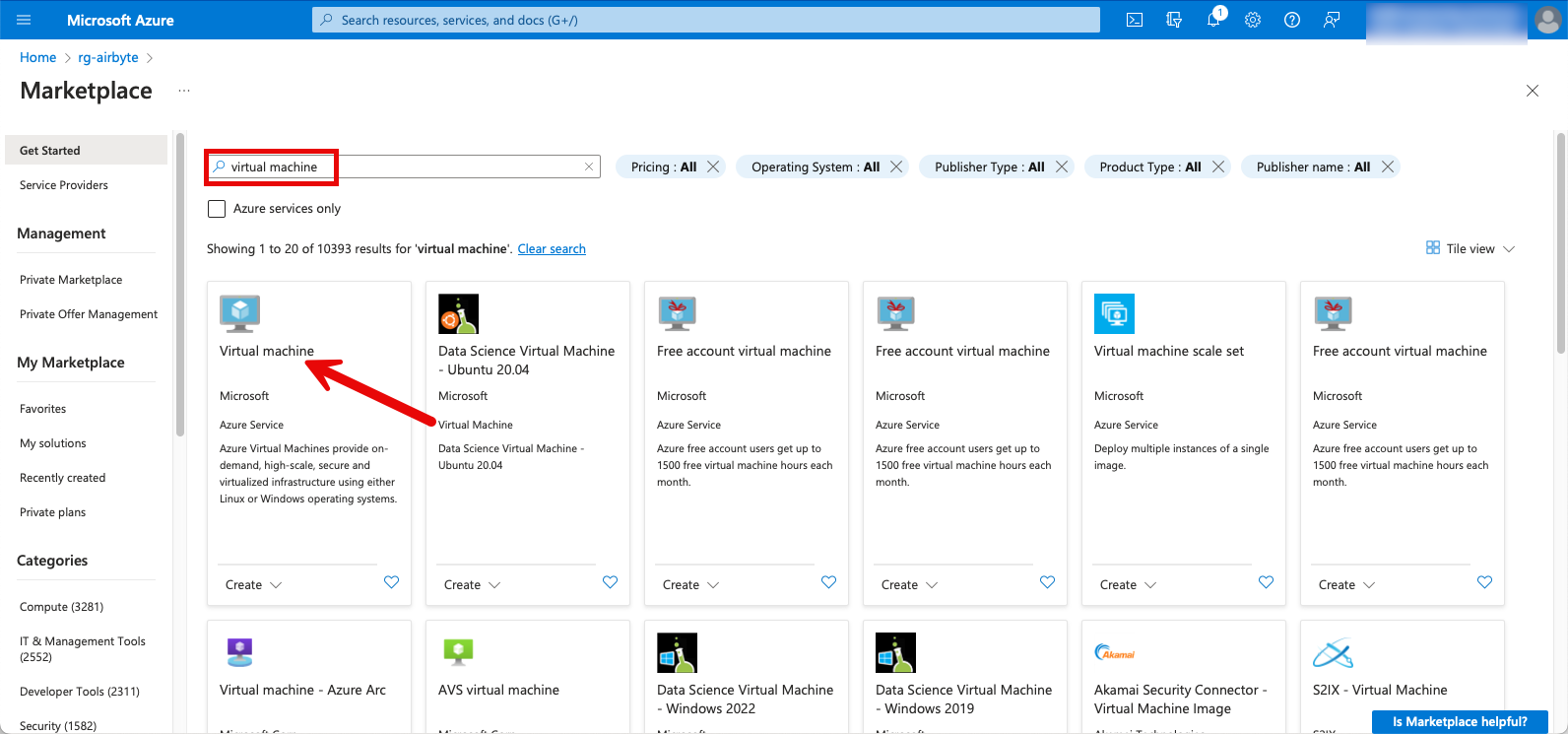This screenshot has width=1568, height=734.
Task: Click the help question mark icon
Action: pyautogui.click(x=1292, y=20)
